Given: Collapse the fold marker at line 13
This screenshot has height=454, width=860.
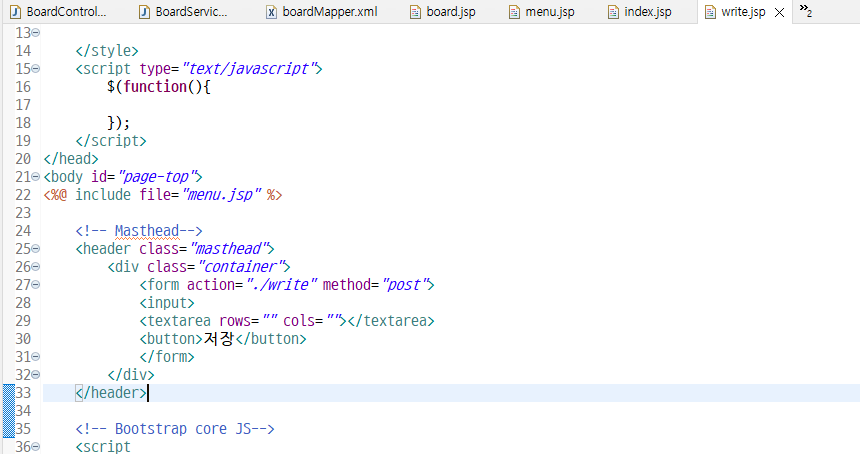Looking at the screenshot, I should pos(36,33).
